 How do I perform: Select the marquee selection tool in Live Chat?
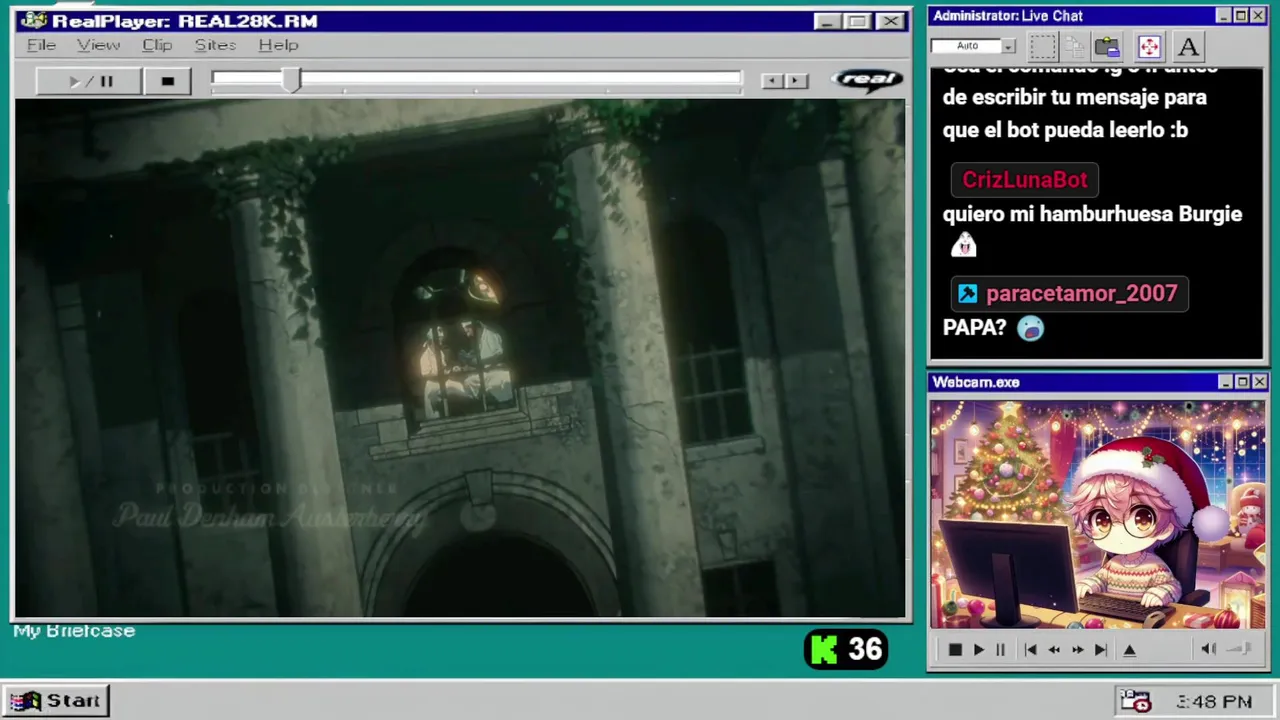pyautogui.click(x=1043, y=46)
